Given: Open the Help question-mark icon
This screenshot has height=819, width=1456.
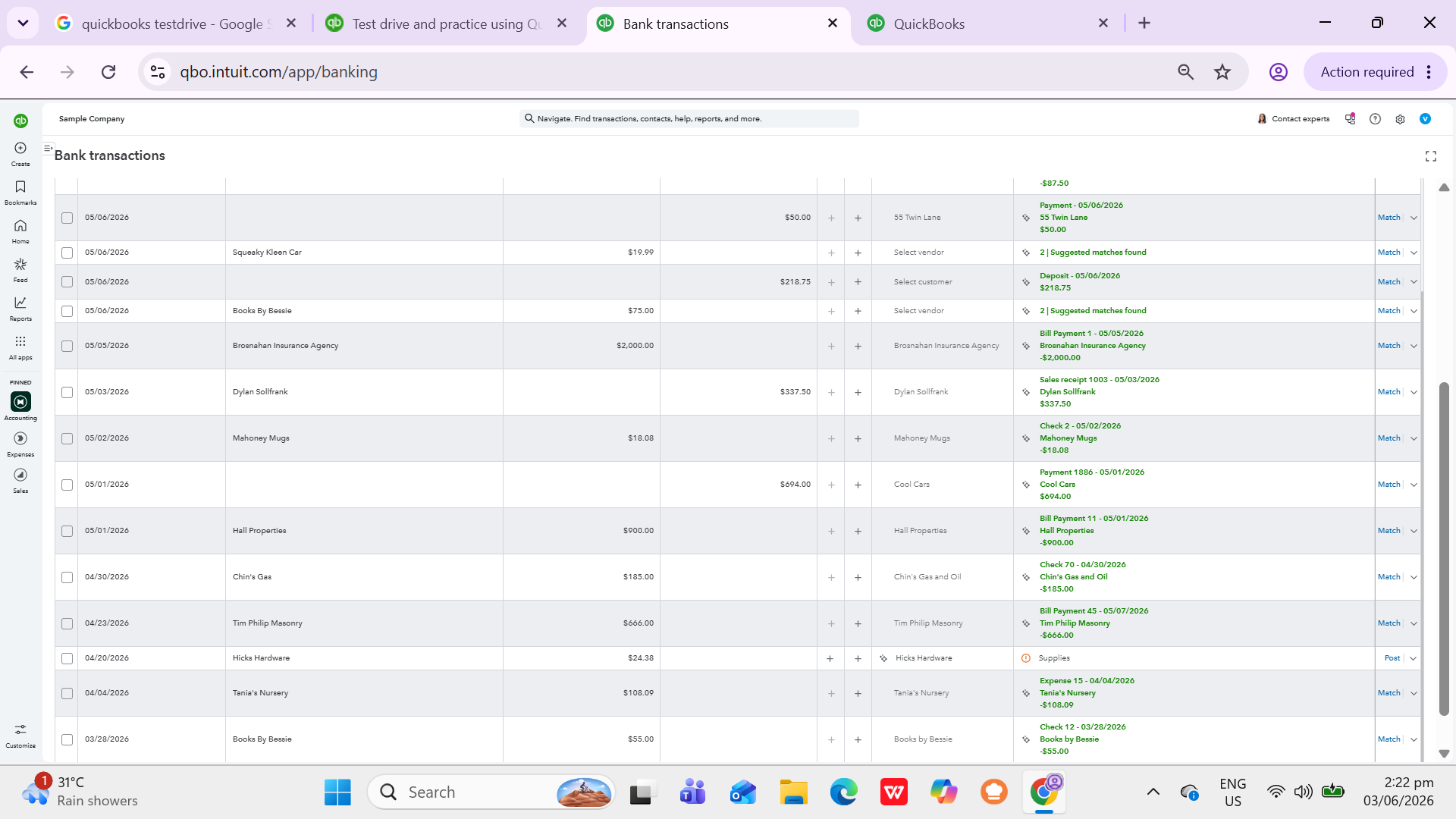Looking at the screenshot, I should point(1375,119).
